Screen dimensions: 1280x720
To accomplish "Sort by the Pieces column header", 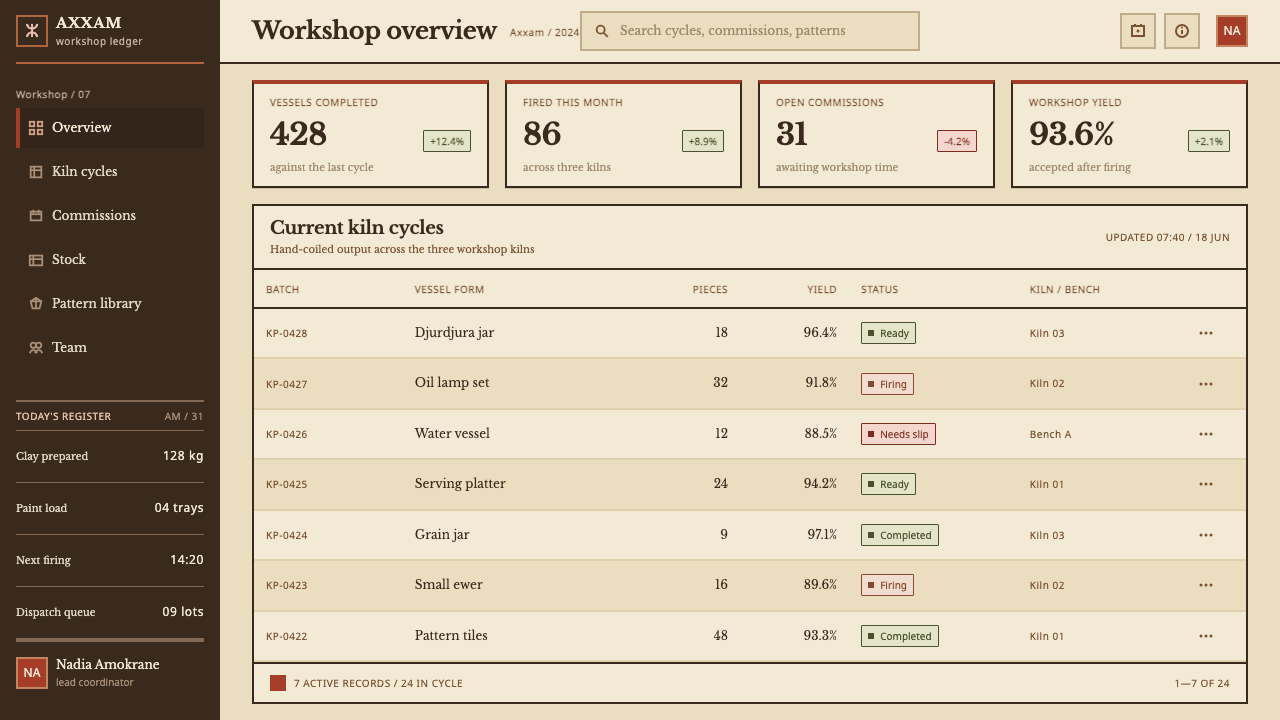I will [710, 290].
